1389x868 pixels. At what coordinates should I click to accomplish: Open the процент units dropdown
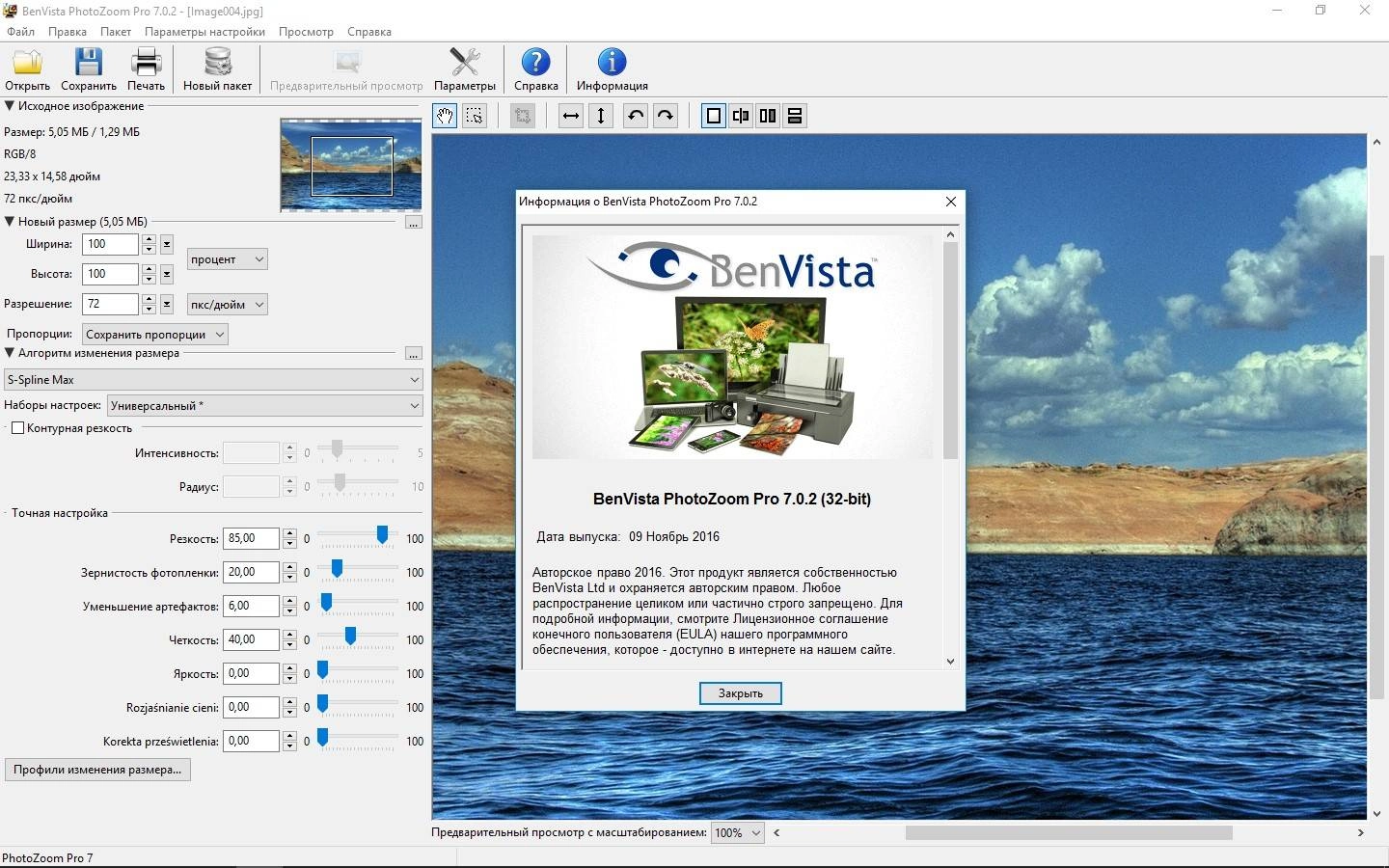pyautogui.click(x=227, y=259)
